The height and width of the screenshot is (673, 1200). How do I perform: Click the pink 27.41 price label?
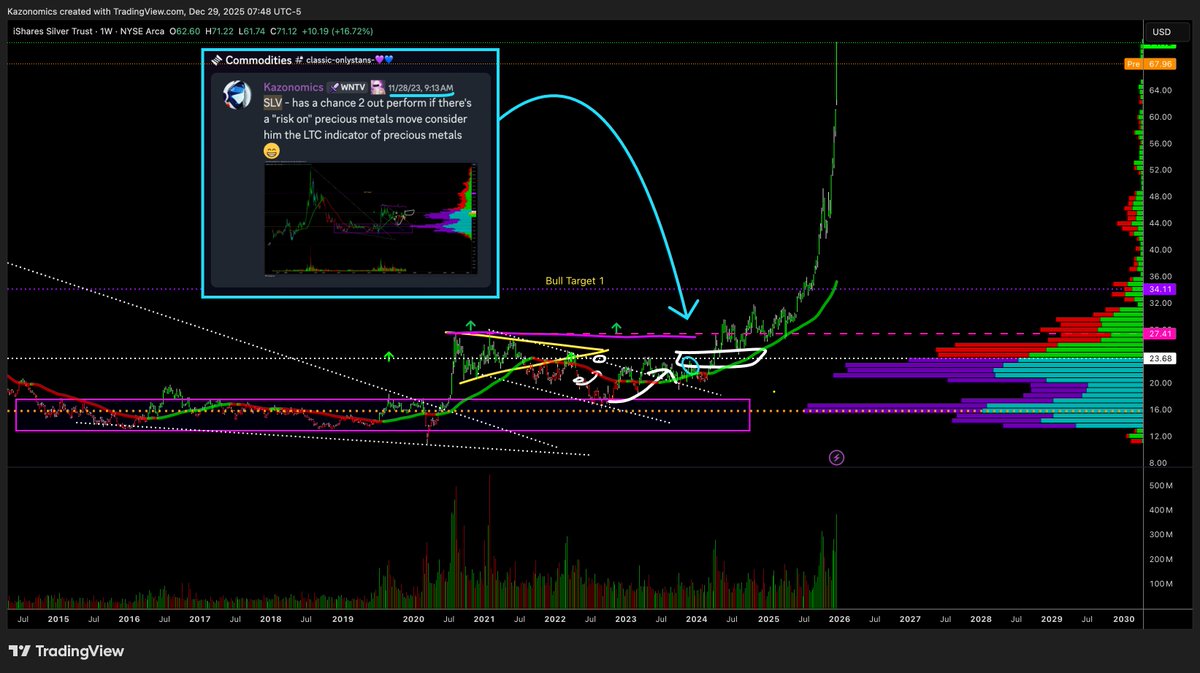(1160, 334)
